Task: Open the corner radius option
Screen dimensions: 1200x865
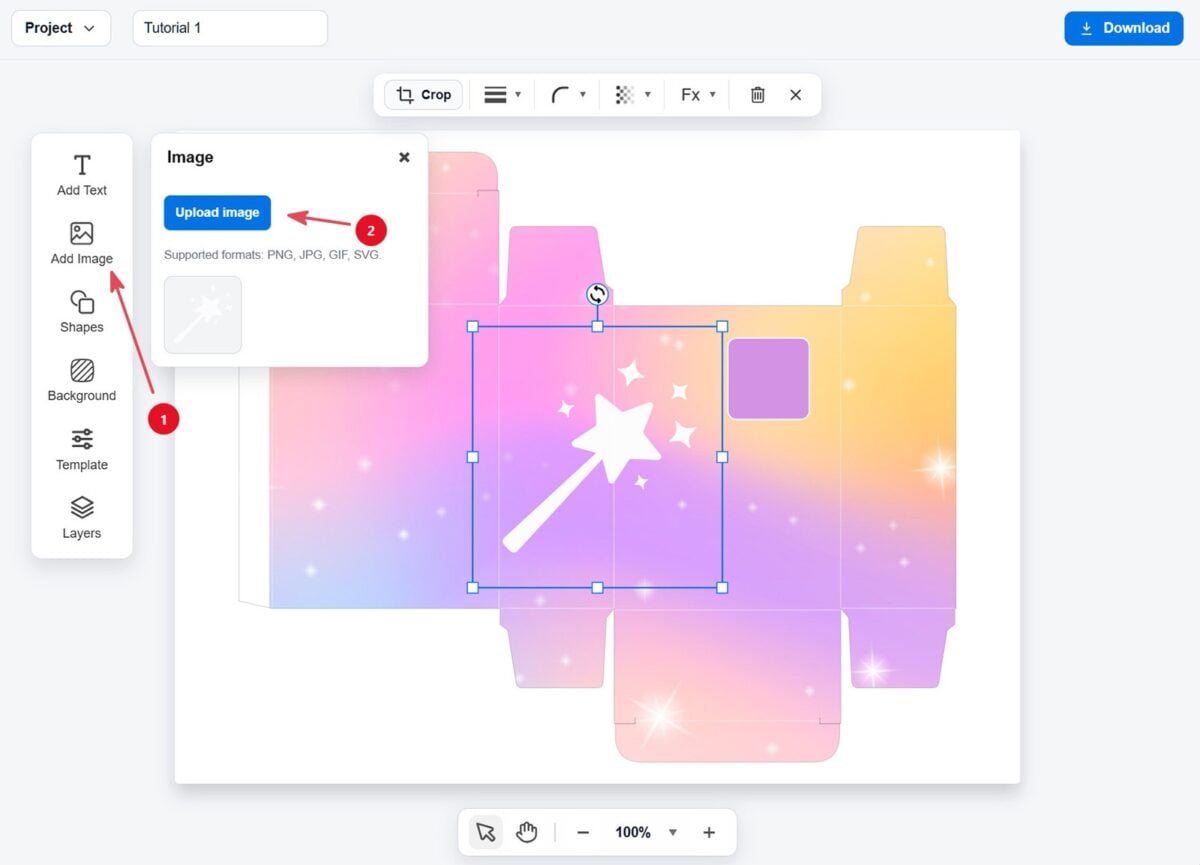Action: pos(561,94)
